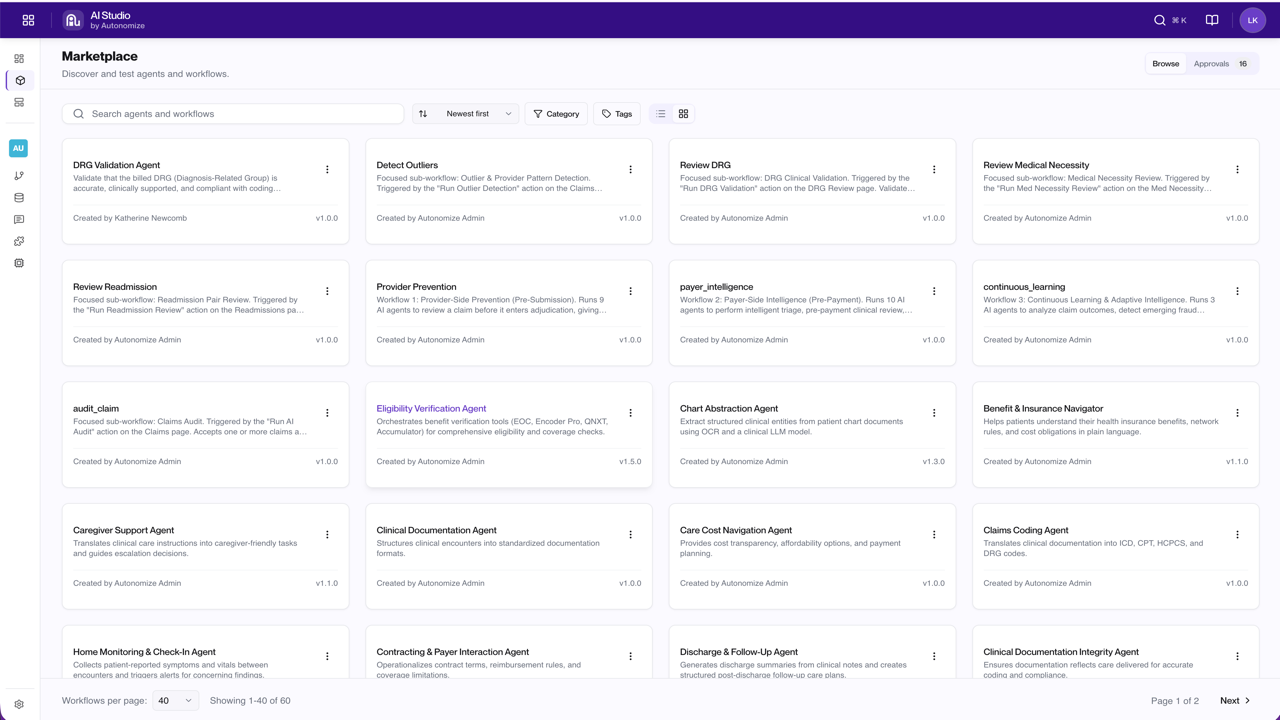Click the Search agents and workflows field
The image size is (1280, 720).
pyautogui.click(x=233, y=114)
